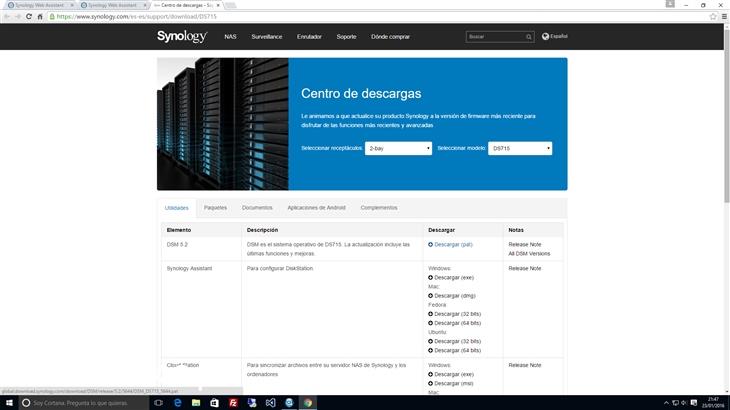730x410 pixels.
Task: Open the Windows Start menu
Action: click(9, 402)
